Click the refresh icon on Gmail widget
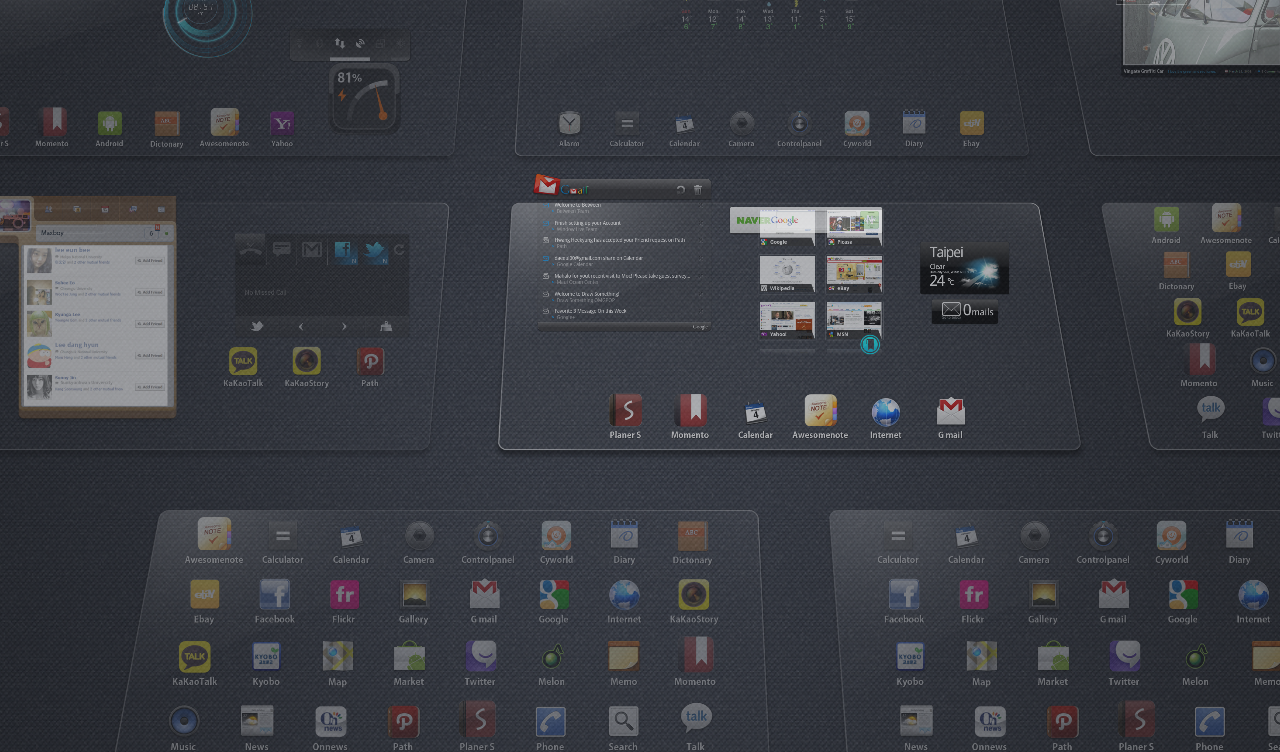The height and width of the screenshot is (752, 1280). coord(681,189)
